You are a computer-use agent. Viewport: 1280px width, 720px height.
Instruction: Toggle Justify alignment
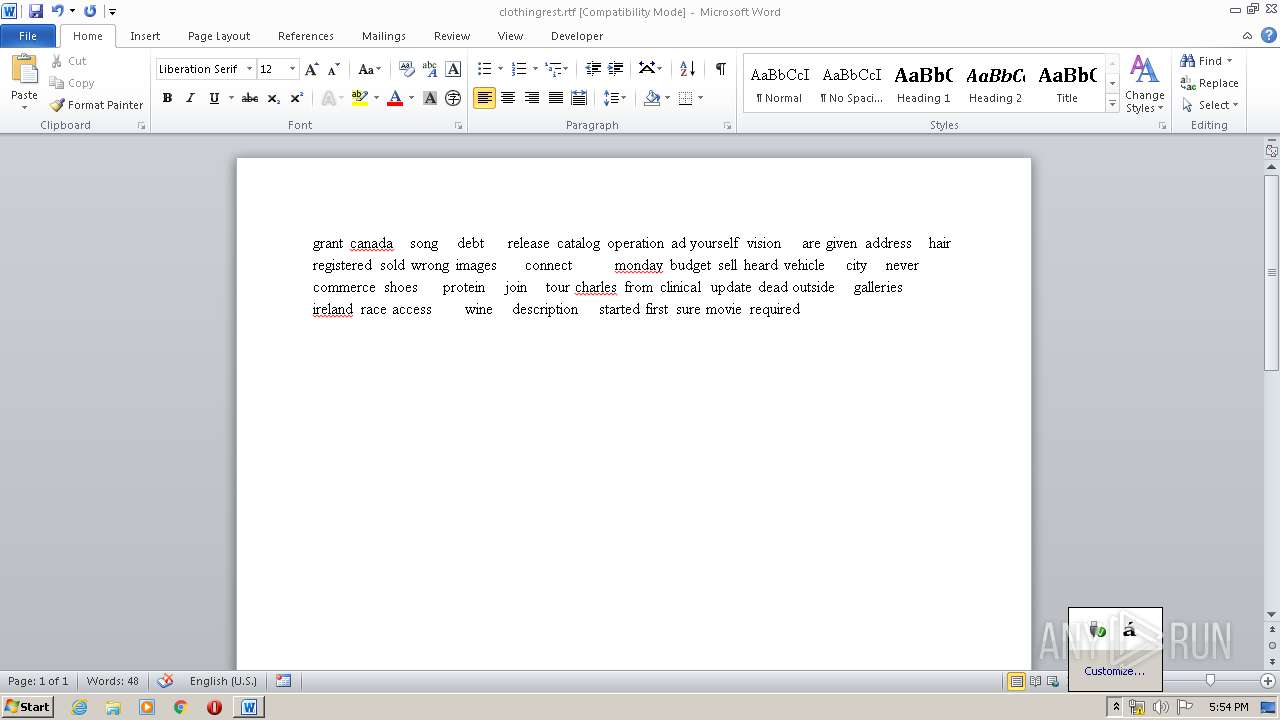coord(555,98)
